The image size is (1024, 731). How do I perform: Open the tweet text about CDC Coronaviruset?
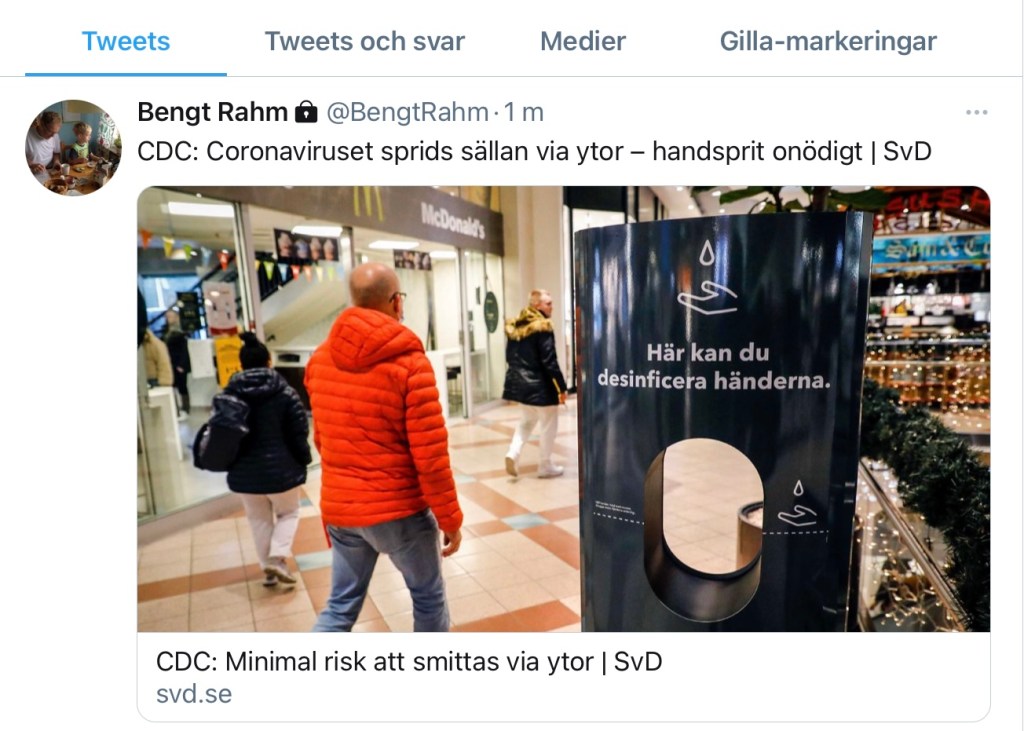[x=534, y=152]
